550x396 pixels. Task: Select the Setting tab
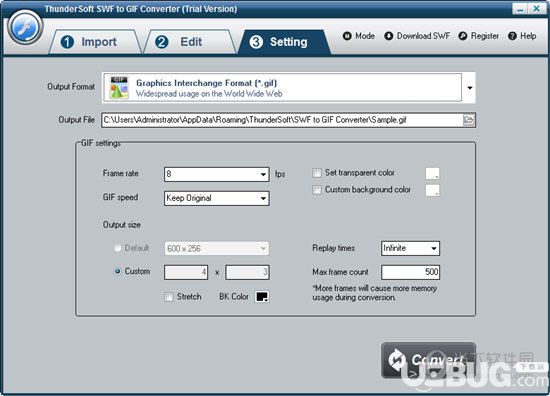click(x=284, y=42)
